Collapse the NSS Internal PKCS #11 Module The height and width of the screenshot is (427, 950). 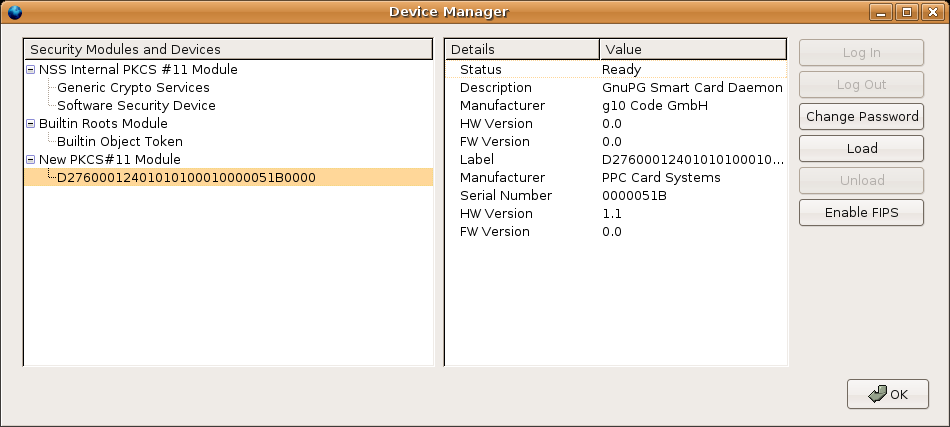point(30,70)
